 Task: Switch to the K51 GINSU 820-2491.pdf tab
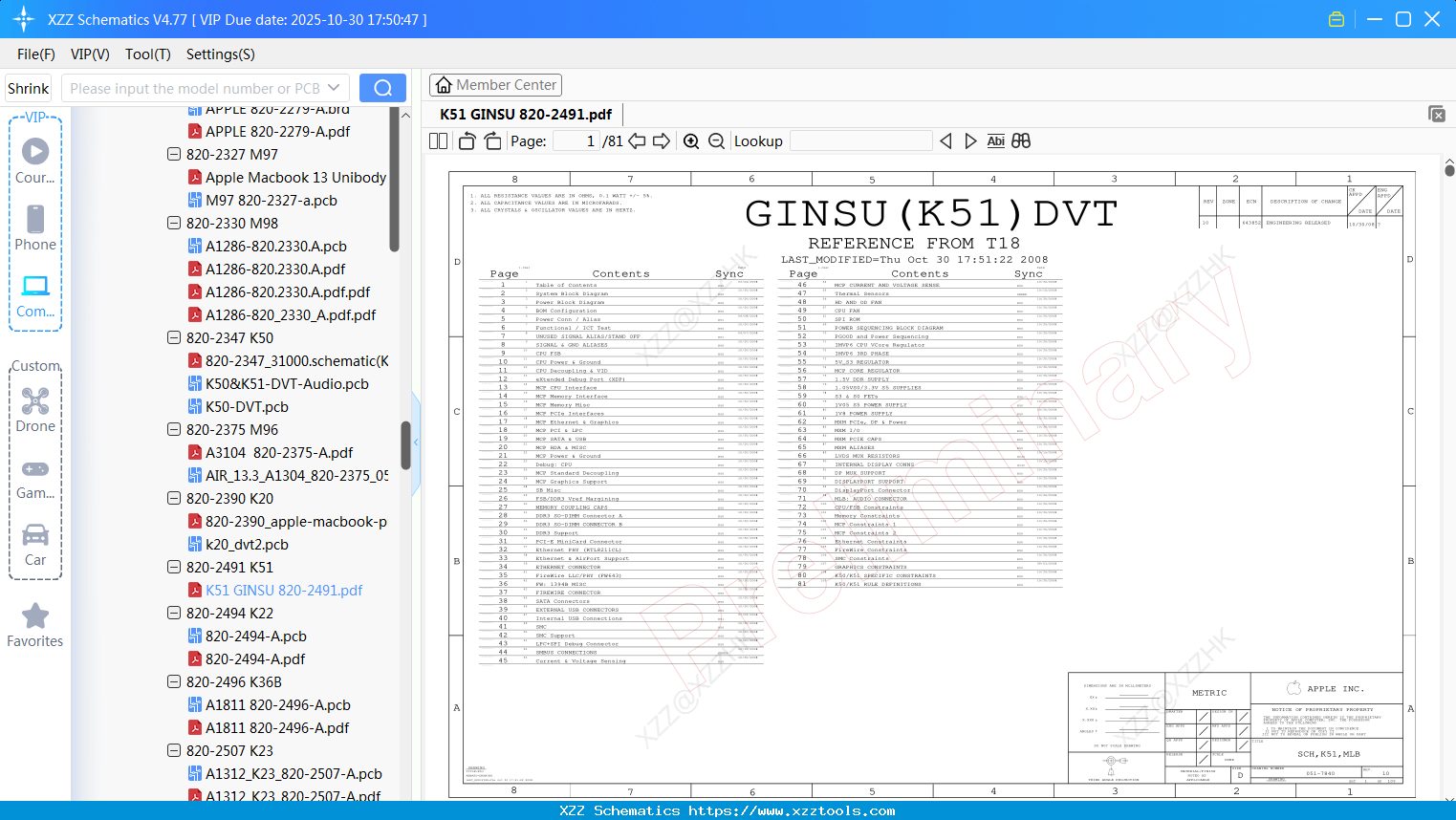pos(526,115)
